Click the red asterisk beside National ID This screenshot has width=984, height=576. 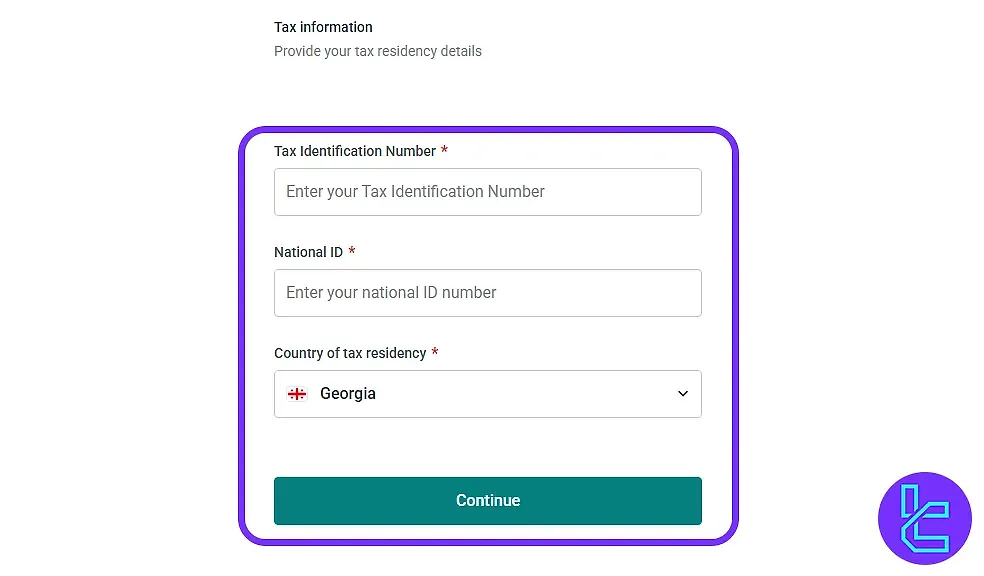(x=350, y=251)
